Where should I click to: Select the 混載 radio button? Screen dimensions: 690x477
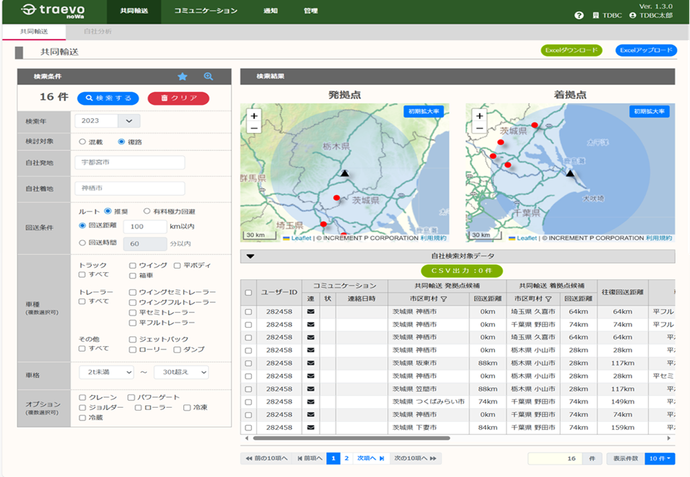pyautogui.click(x=82, y=142)
